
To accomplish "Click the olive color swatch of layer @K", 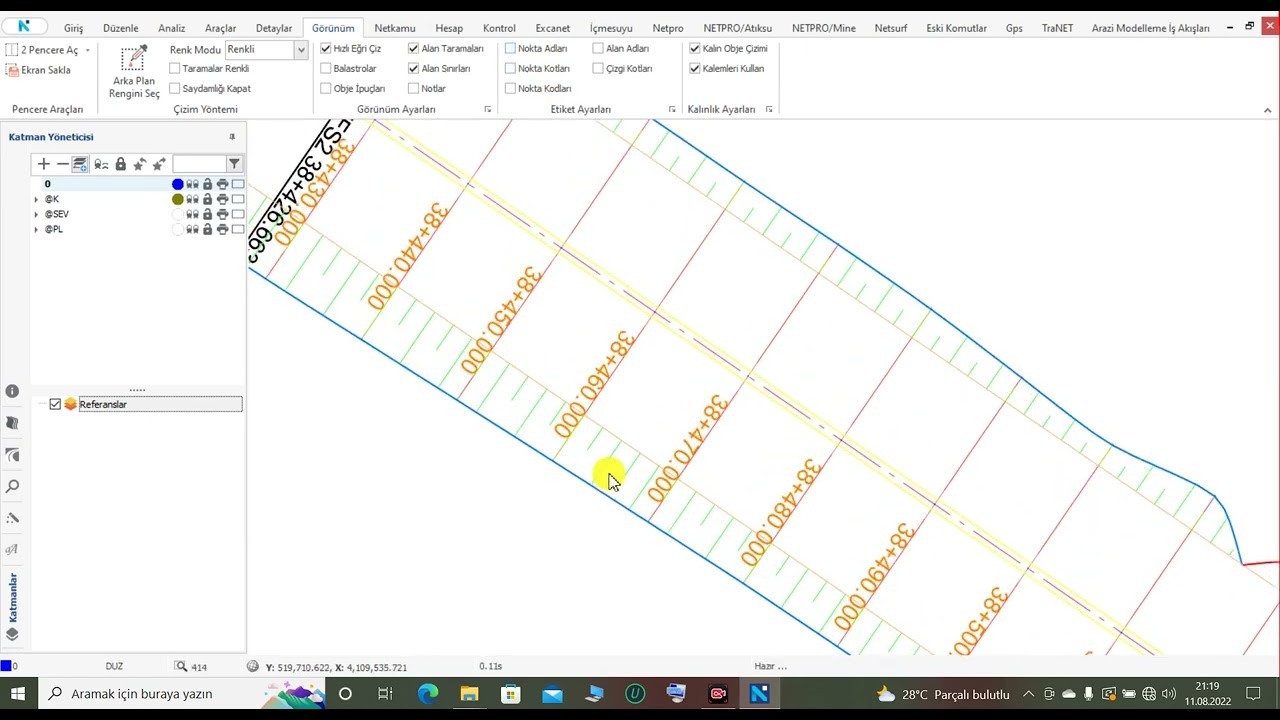I will click(178, 199).
